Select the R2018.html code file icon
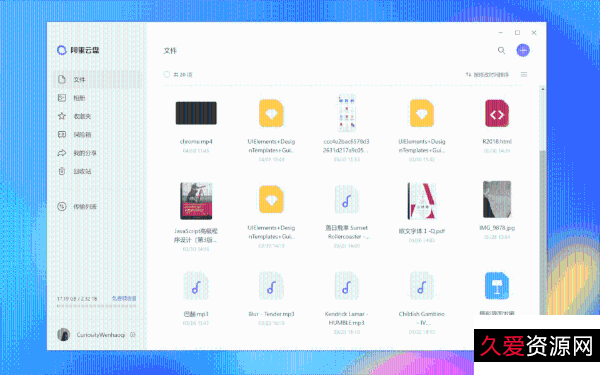Screen dimensions: 600x375 (497, 113)
